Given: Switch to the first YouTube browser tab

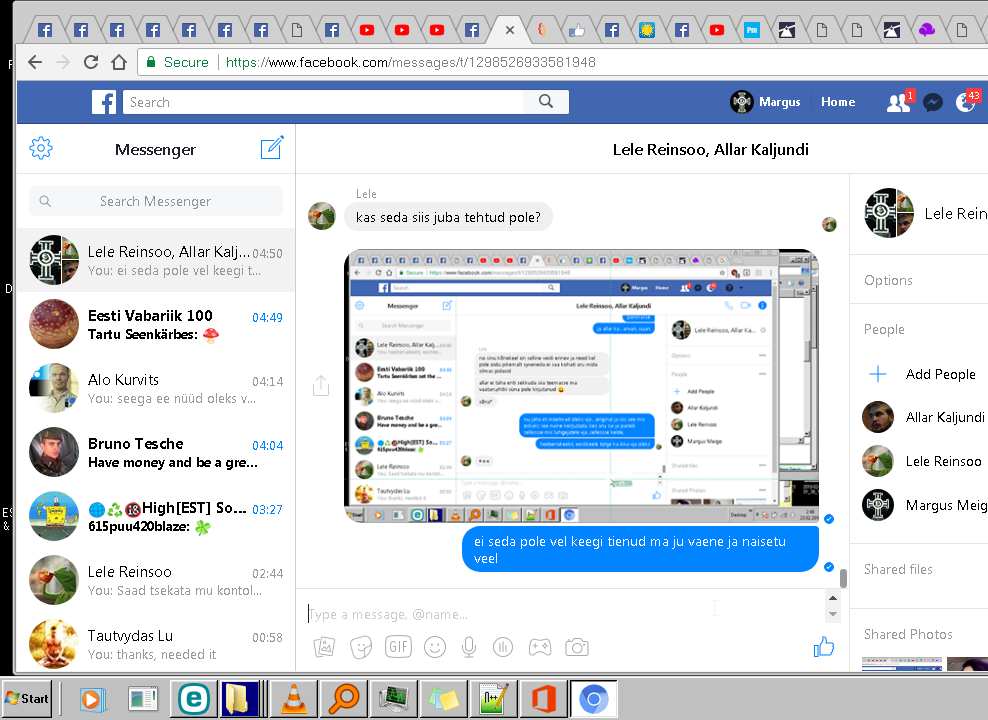Looking at the screenshot, I should 367,30.
